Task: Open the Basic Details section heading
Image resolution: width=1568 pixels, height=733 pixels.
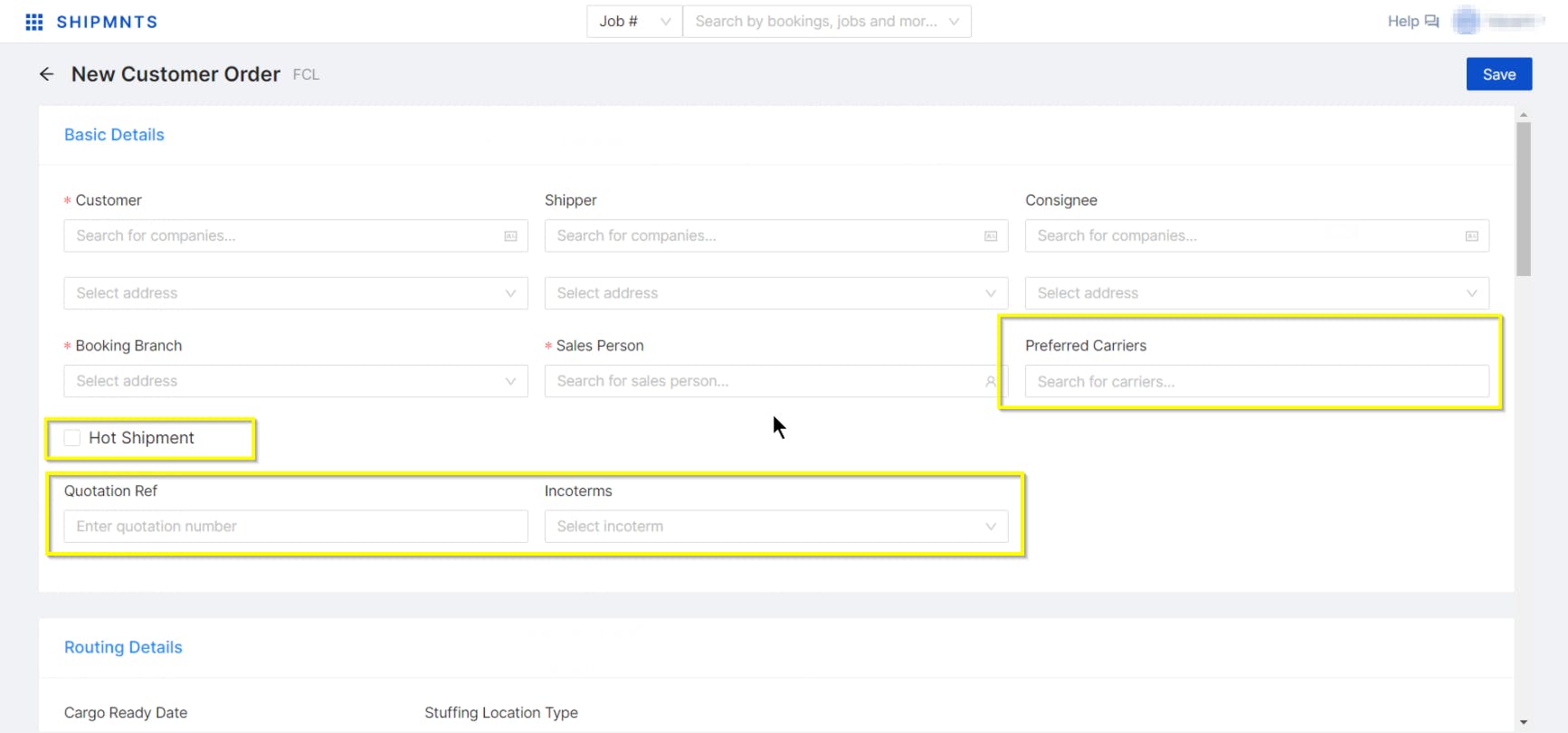Action: point(114,135)
